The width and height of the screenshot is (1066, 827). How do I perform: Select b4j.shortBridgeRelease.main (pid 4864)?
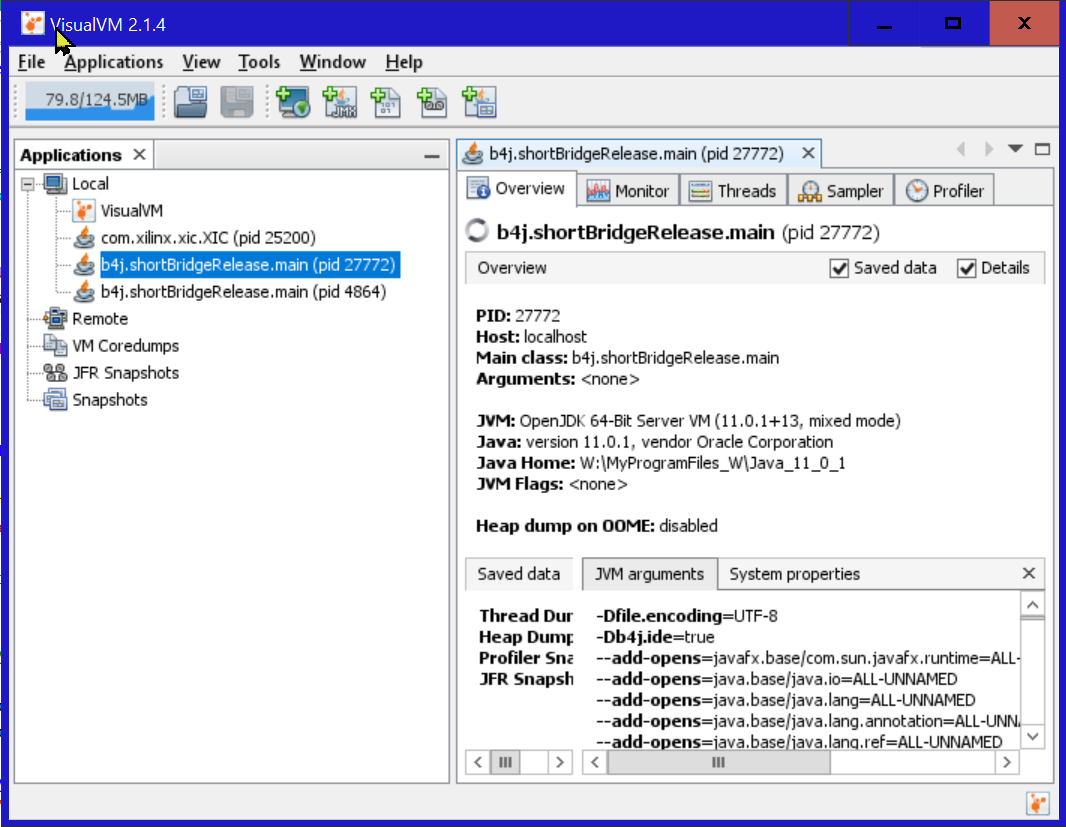(x=243, y=292)
